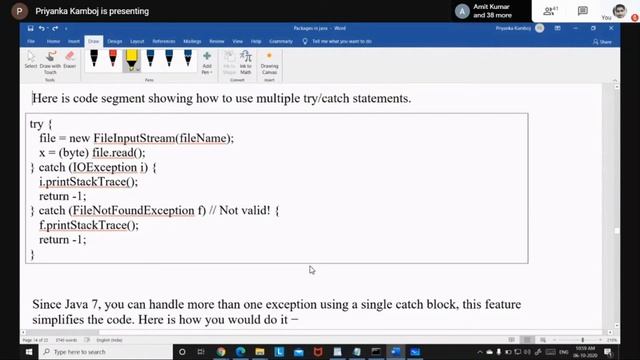Pick the Eraser tool
Viewport: 640px width, 360px height.
[x=70, y=60]
